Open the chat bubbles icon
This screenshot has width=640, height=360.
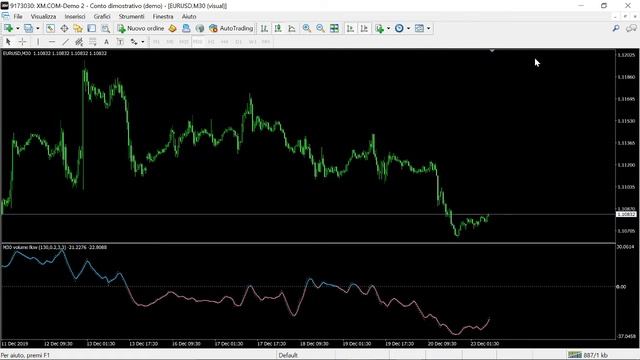(x=631, y=28)
